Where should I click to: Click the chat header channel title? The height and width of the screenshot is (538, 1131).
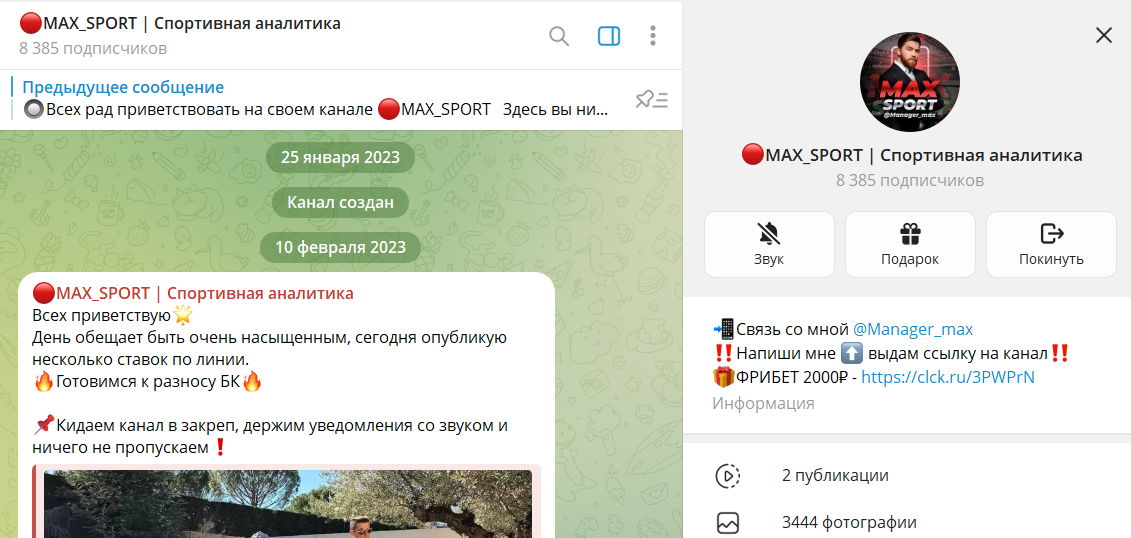[x=180, y=23]
